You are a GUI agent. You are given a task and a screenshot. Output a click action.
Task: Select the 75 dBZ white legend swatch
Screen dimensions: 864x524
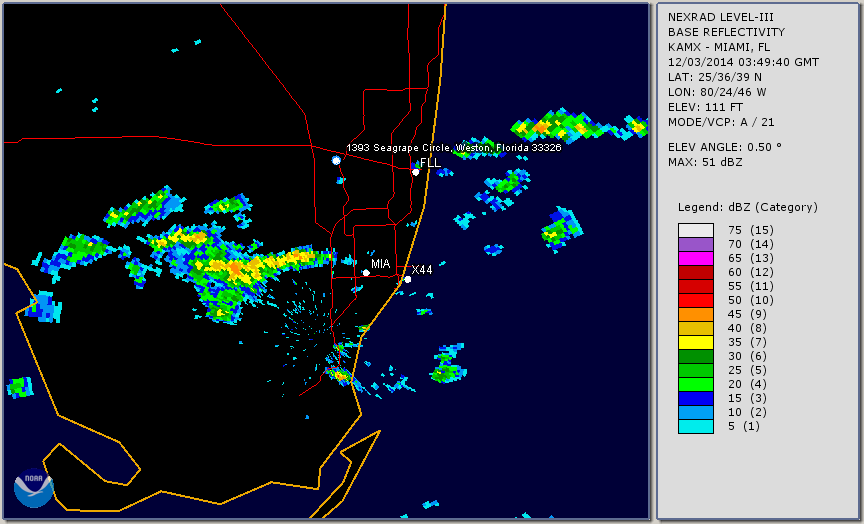pos(696,230)
